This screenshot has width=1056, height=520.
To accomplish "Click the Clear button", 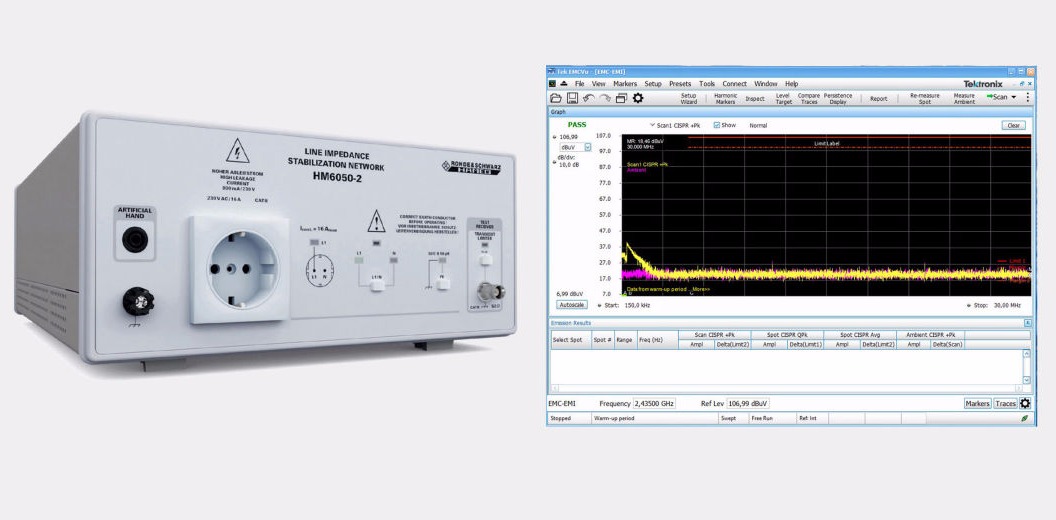I will click(x=1013, y=125).
